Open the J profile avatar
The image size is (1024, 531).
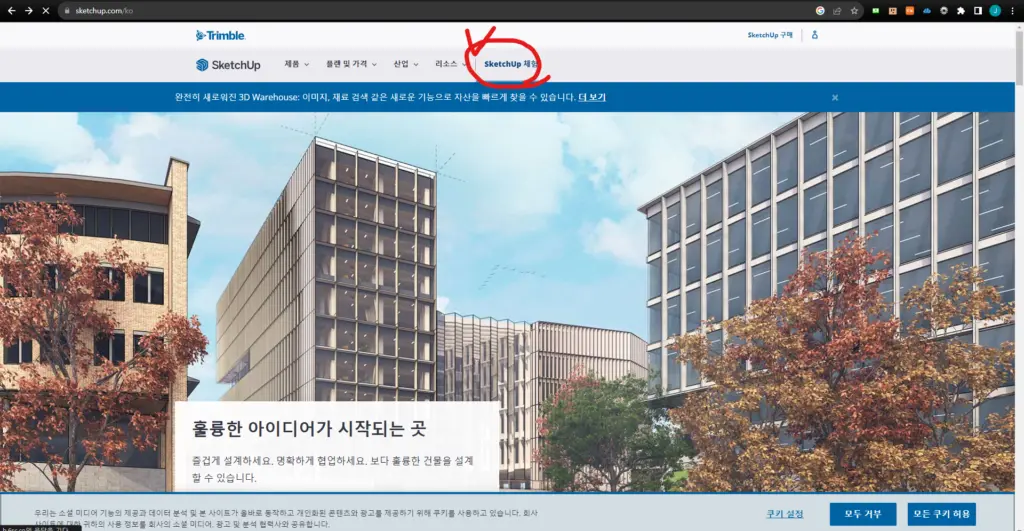[x=995, y=10]
